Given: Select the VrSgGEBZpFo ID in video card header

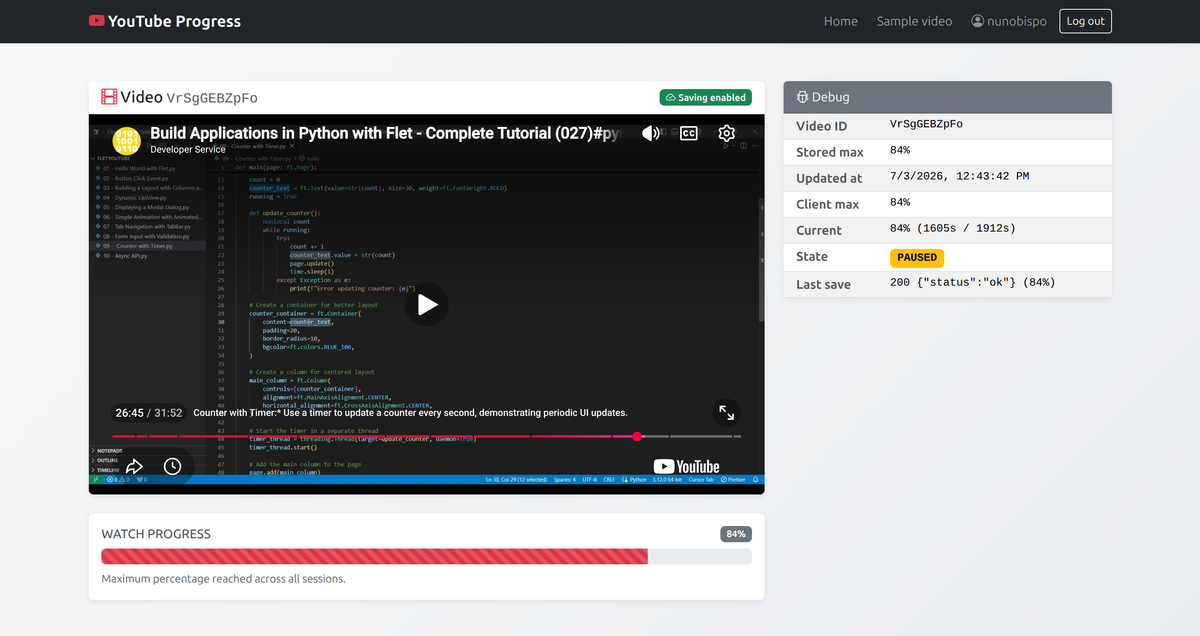Looking at the screenshot, I should point(212,98).
